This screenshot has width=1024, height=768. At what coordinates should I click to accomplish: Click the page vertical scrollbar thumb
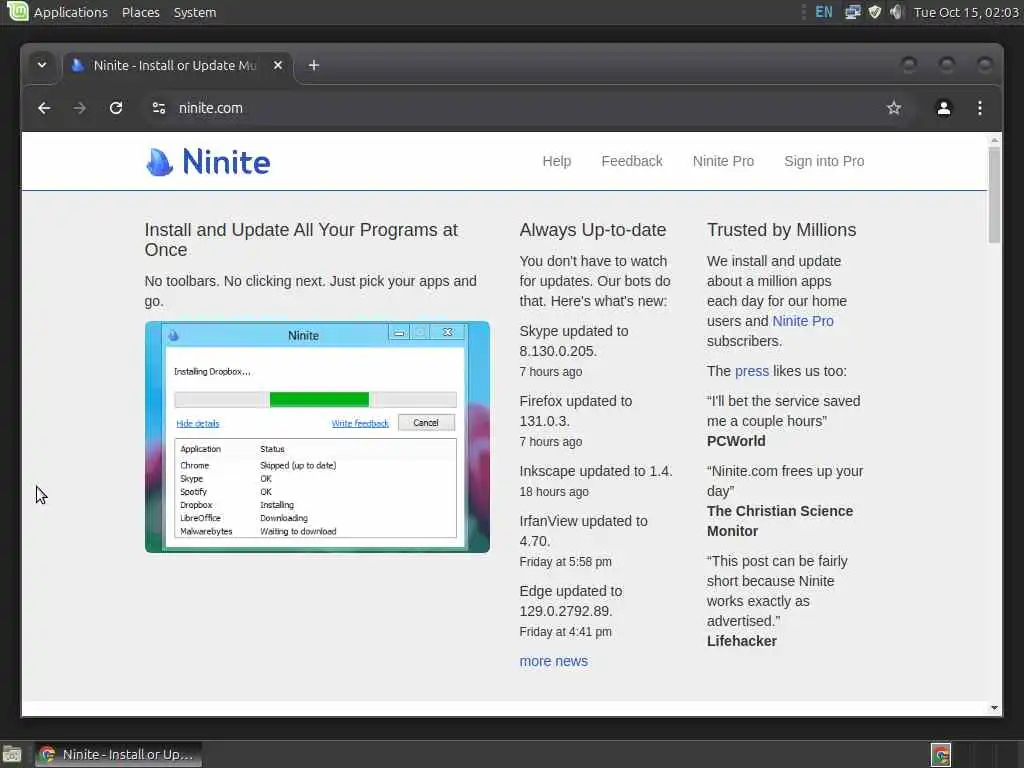(994, 195)
